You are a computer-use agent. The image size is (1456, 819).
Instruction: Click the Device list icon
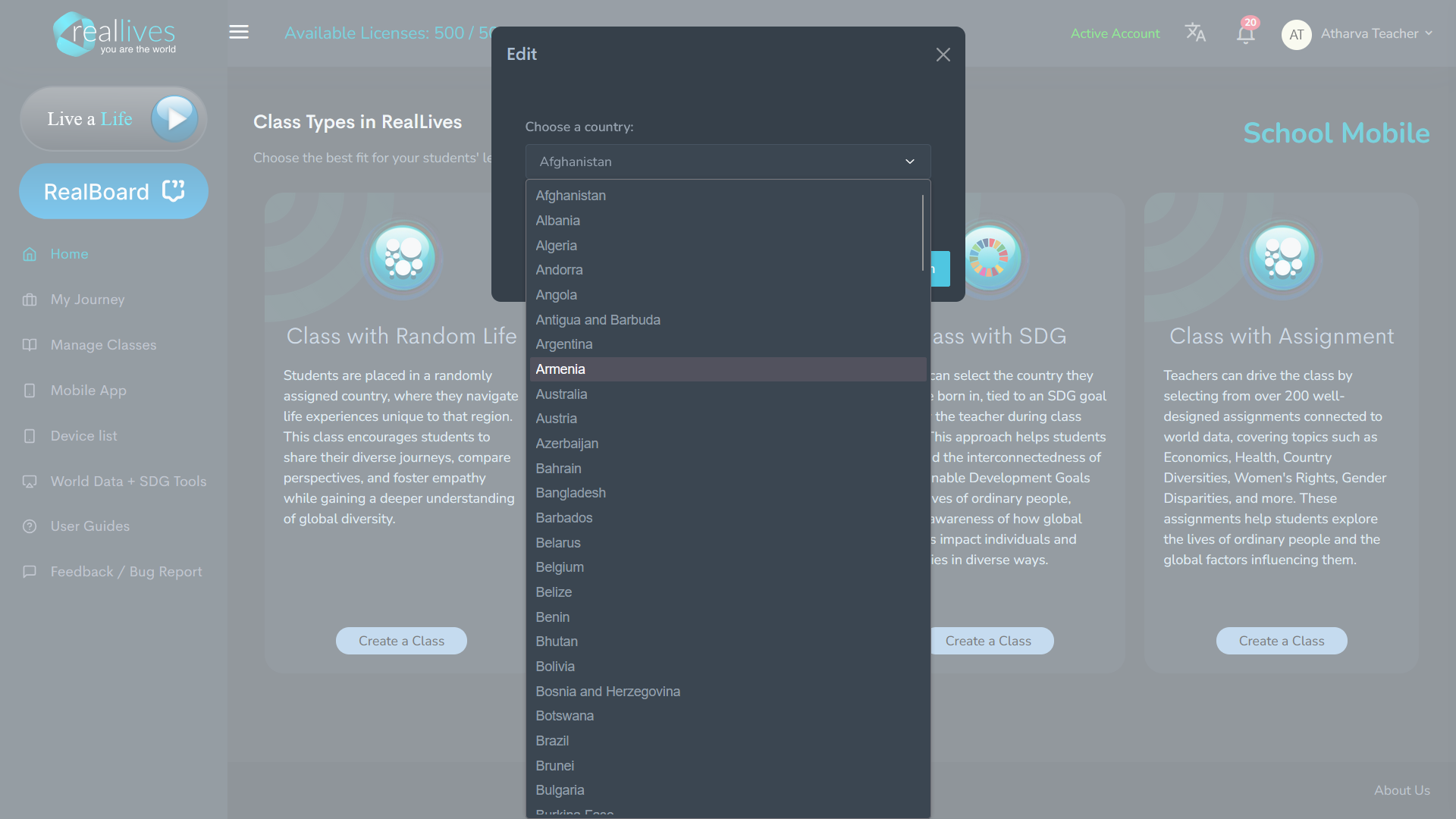pyautogui.click(x=30, y=436)
